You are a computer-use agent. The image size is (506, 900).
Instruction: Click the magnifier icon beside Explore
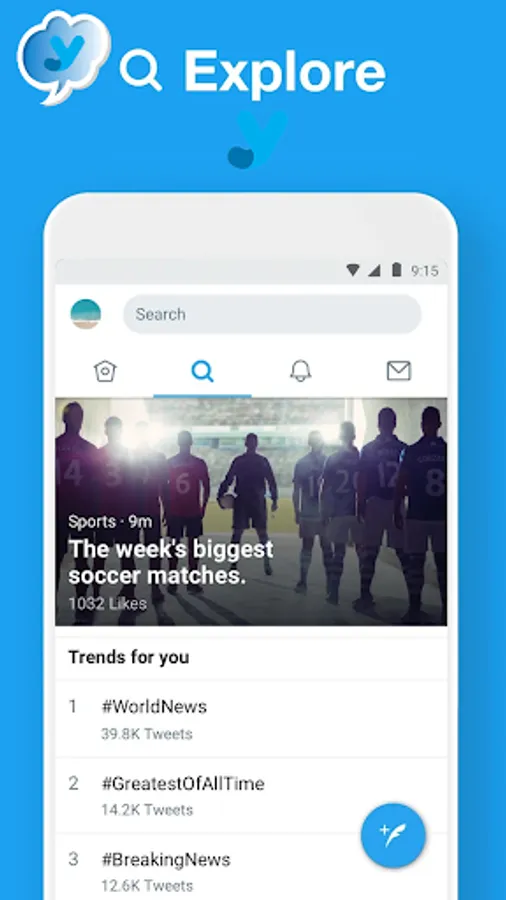click(141, 70)
